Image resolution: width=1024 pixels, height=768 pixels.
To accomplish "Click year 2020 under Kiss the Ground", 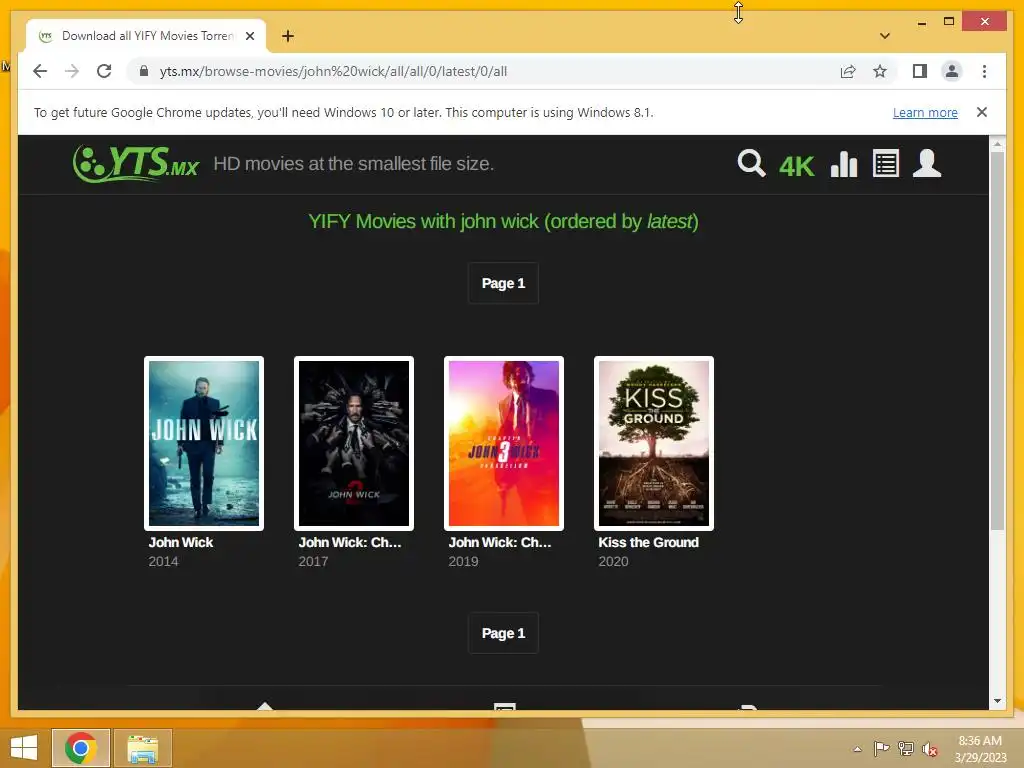I will [613, 562].
